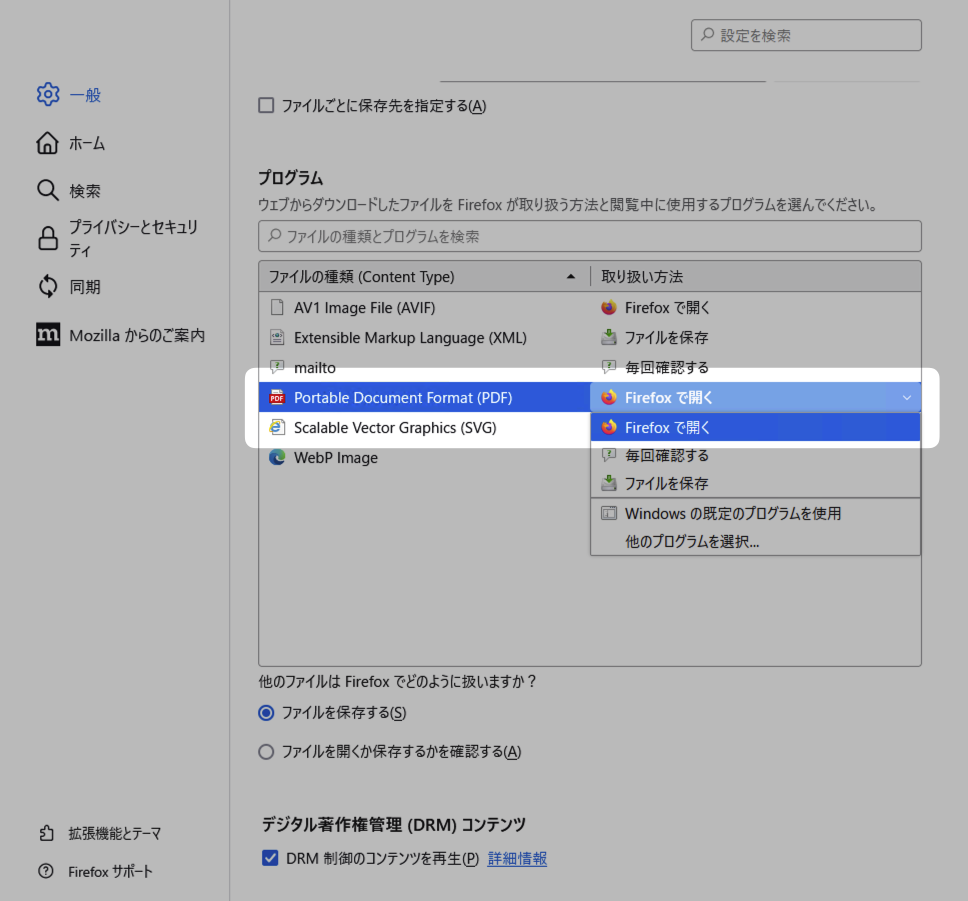Open the '一般' settings category
Viewport: 968px width, 901px height.
85,95
